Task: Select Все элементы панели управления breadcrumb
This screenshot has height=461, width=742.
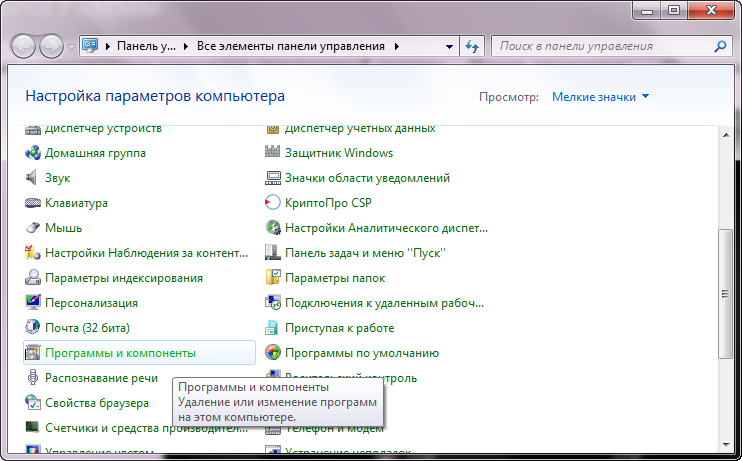Action: coord(291,46)
